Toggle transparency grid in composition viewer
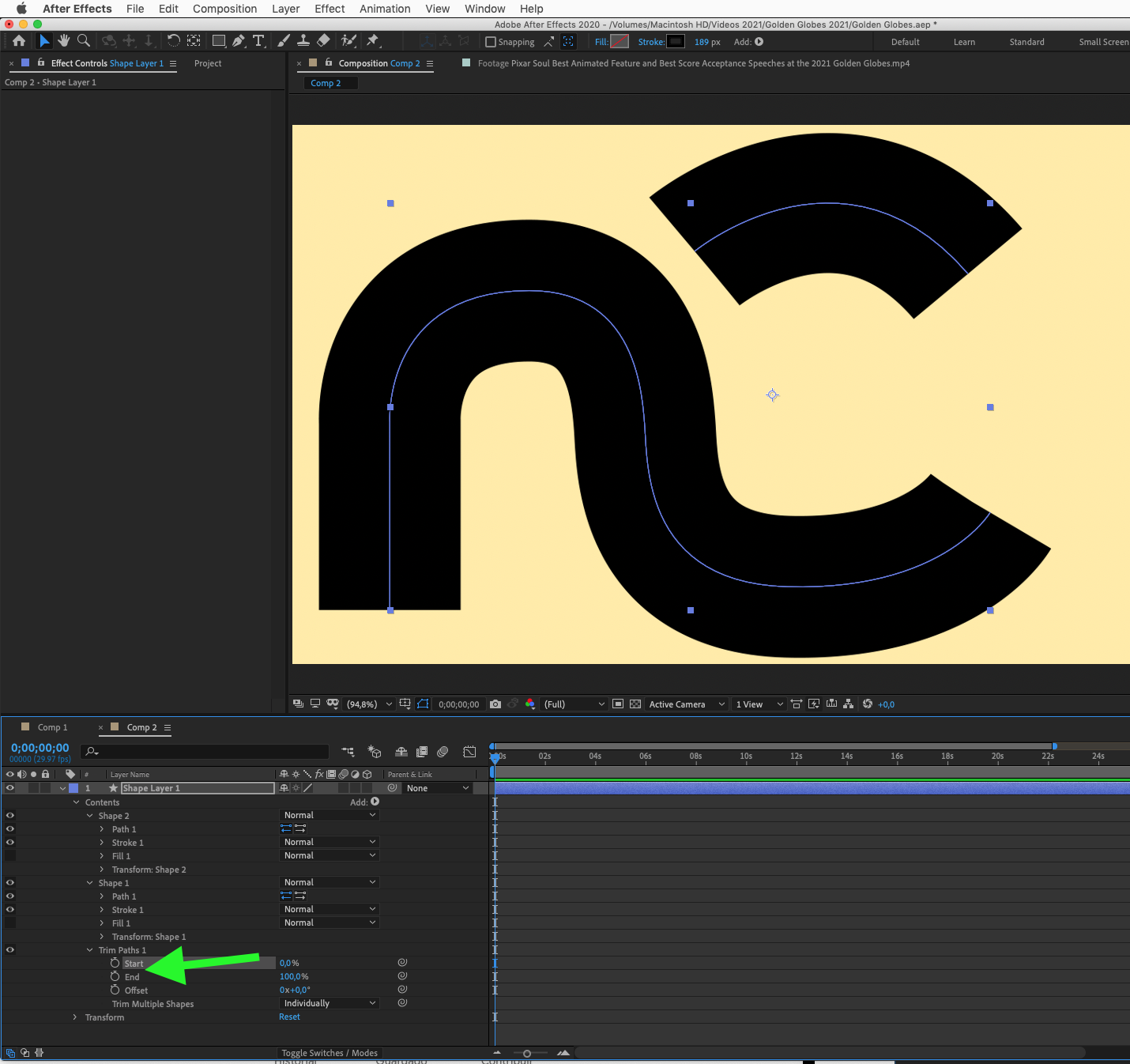Viewport: 1130px width, 1064px height. pos(636,704)
